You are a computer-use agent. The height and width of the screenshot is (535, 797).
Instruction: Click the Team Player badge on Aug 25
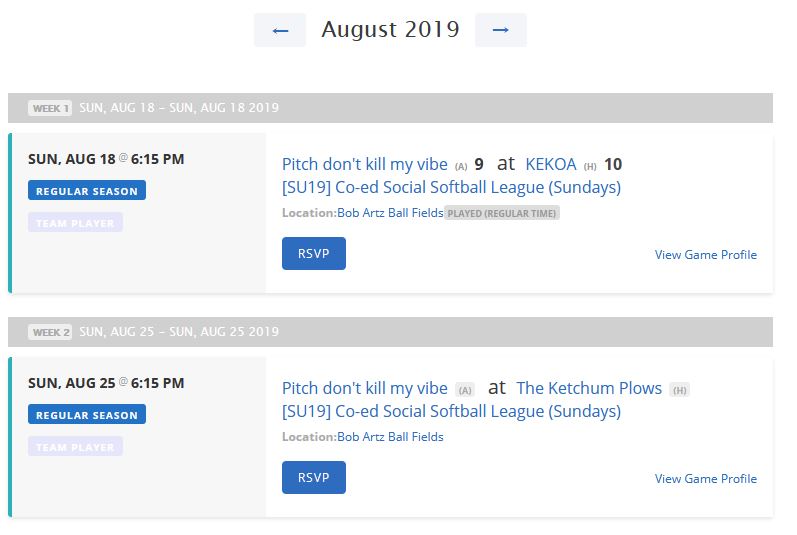[75, 447]
